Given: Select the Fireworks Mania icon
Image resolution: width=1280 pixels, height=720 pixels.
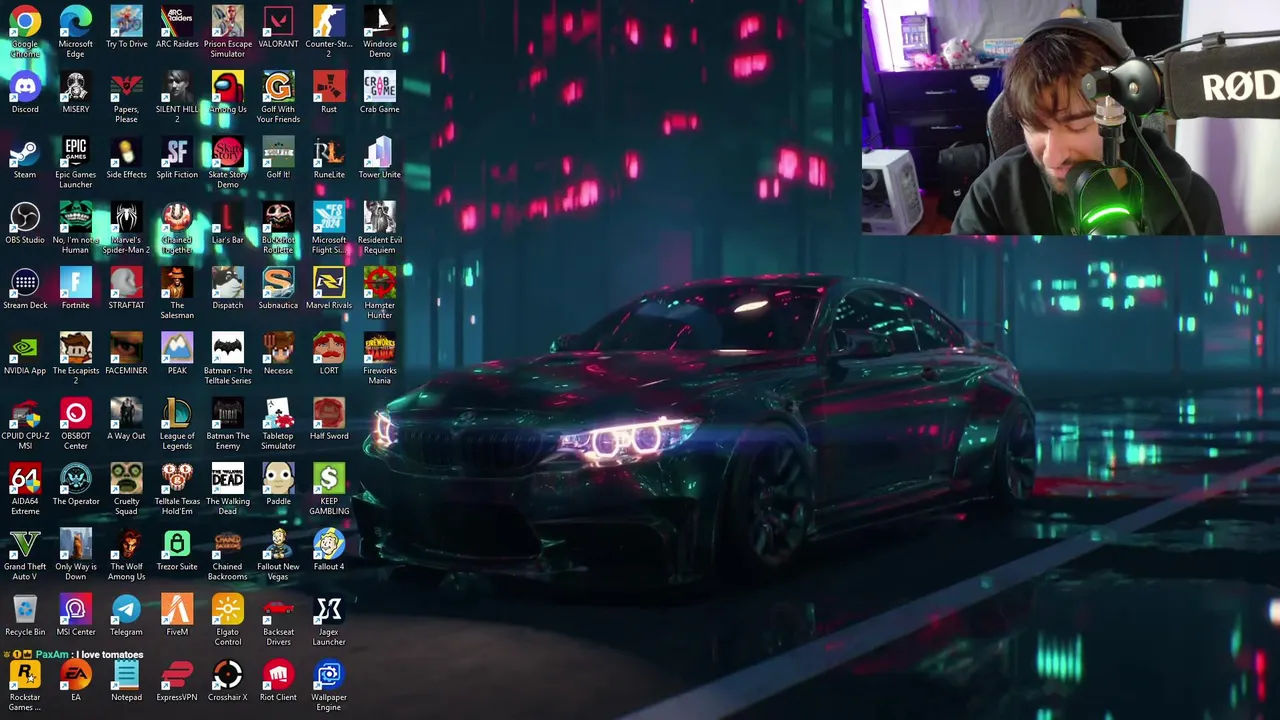Looking at the screenshot, I should click(x=380, y=348).
